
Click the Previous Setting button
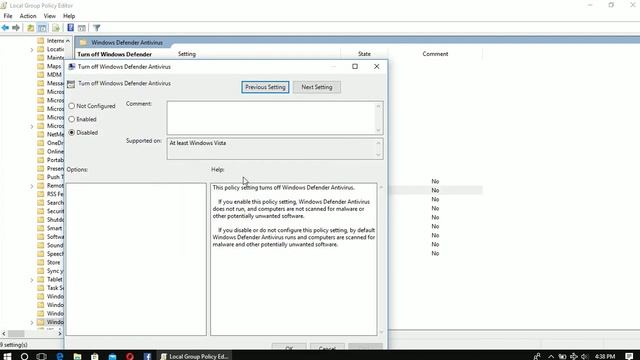point(265,87)
